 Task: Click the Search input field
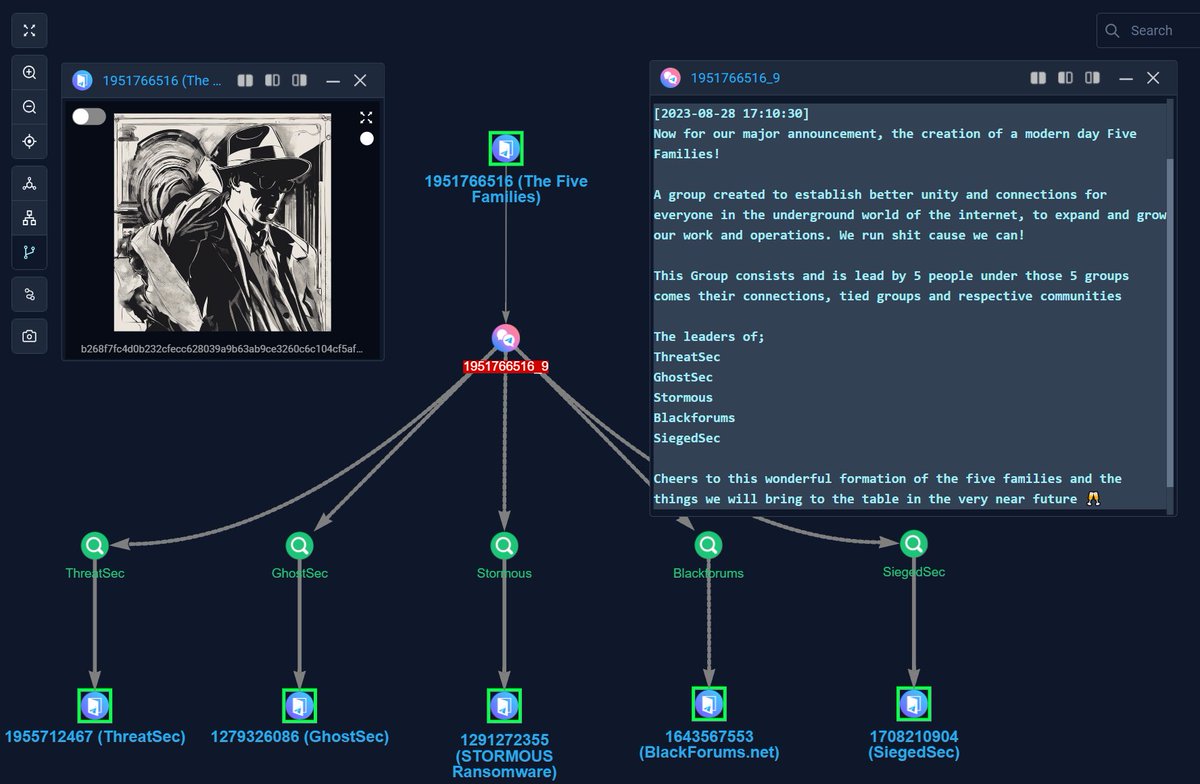(1148, 31)
